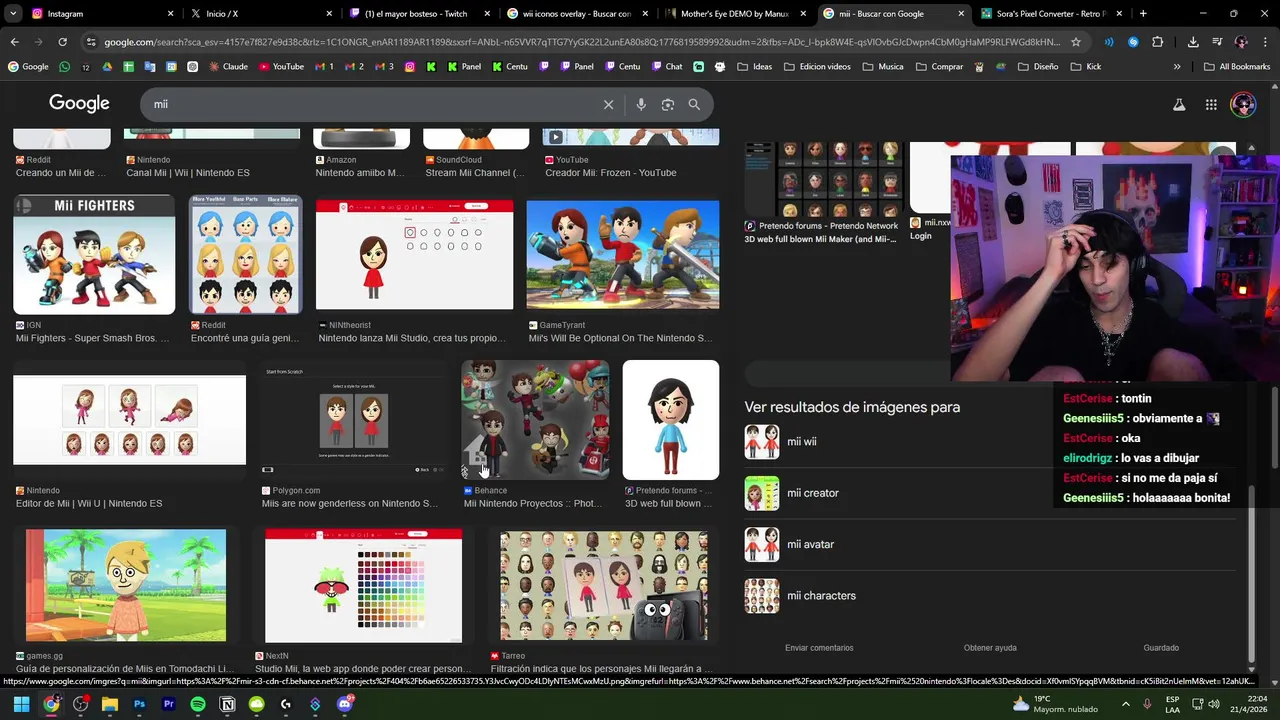Open Windows Start menu
This screenshot has height=720, width=1280.
pos(21,704)
